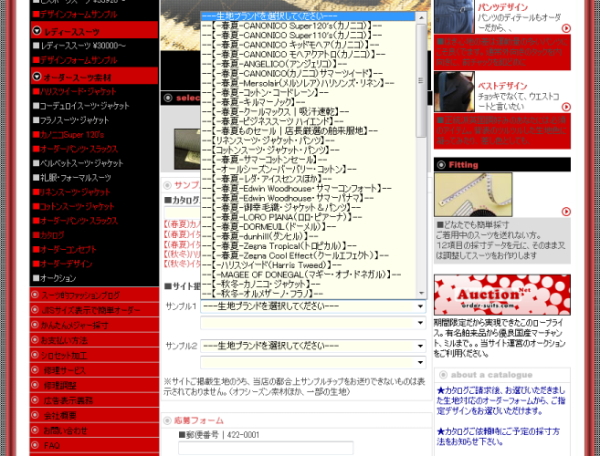
Task: Select the クールマックス 吸汗速乾 option
Action: [308, 111]
